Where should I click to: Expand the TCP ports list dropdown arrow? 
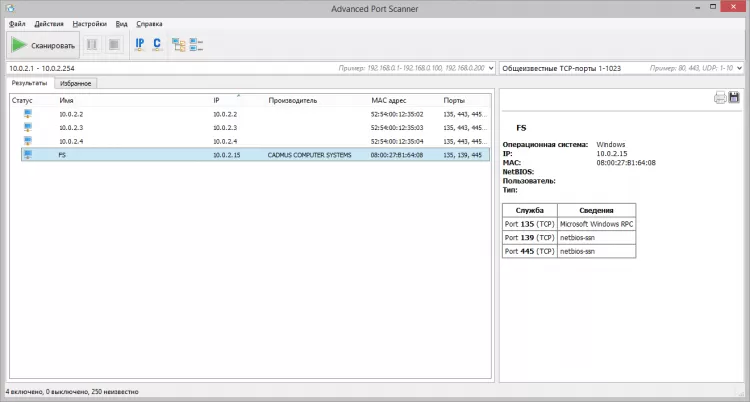pyautogui.click(x=739, y=67)
